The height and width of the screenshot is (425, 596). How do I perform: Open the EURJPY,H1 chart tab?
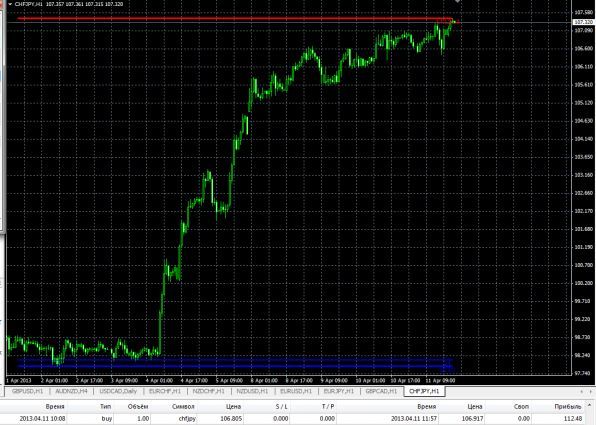point(339,391)
